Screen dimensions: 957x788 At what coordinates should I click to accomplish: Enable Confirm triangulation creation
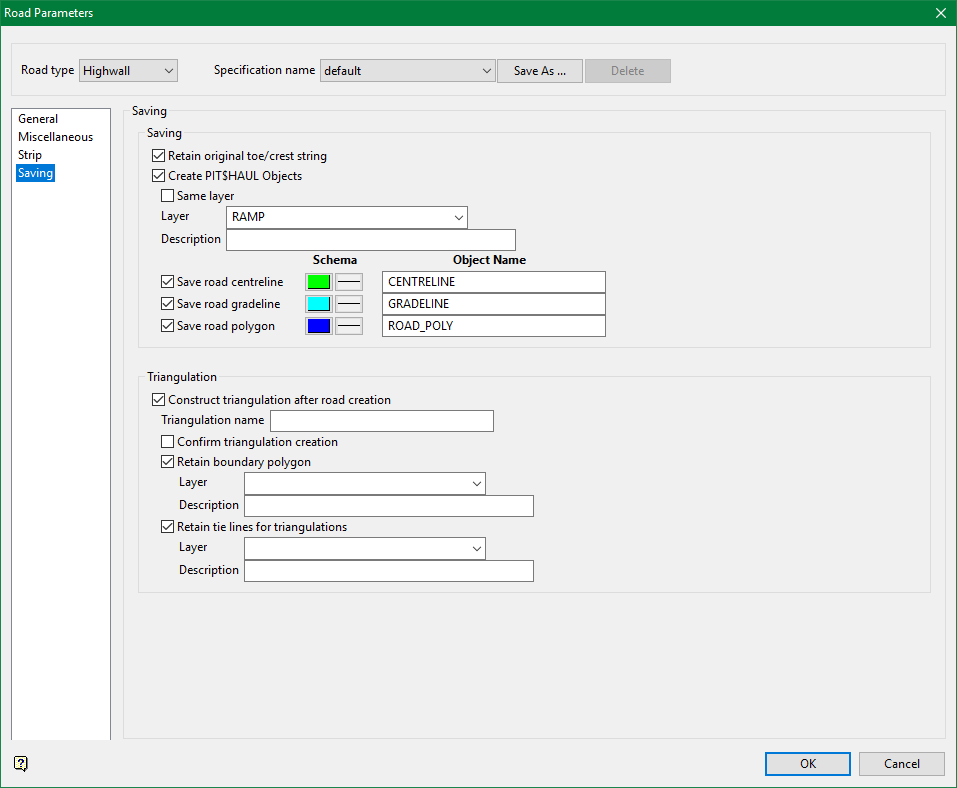tap(168, 442)
